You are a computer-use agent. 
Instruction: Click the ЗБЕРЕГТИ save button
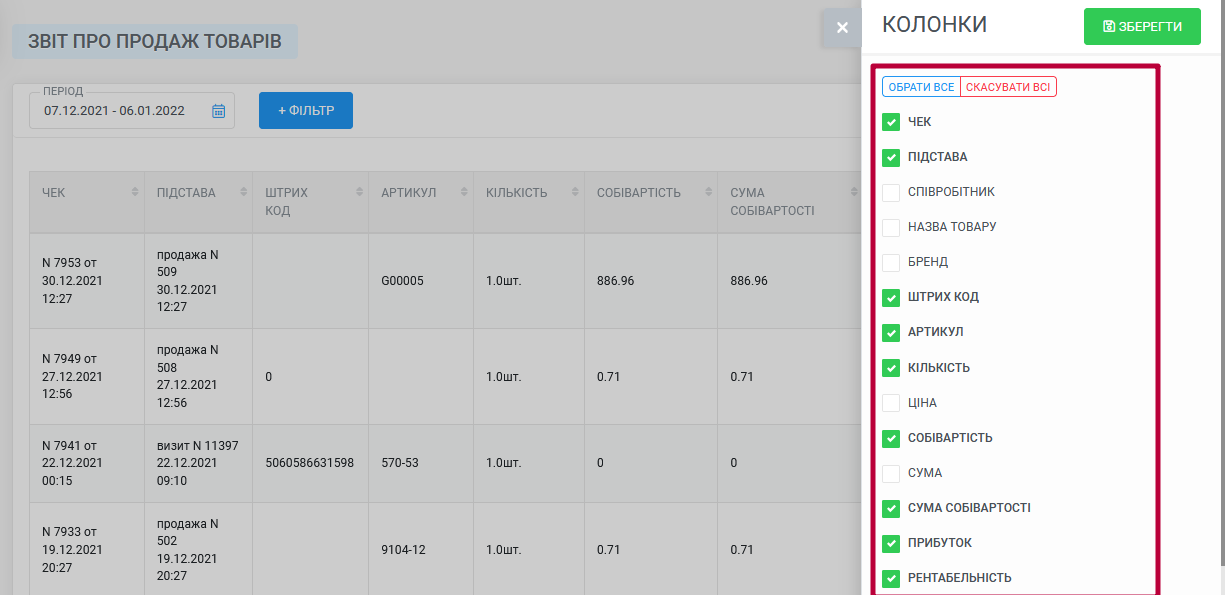pos(1142,27)
